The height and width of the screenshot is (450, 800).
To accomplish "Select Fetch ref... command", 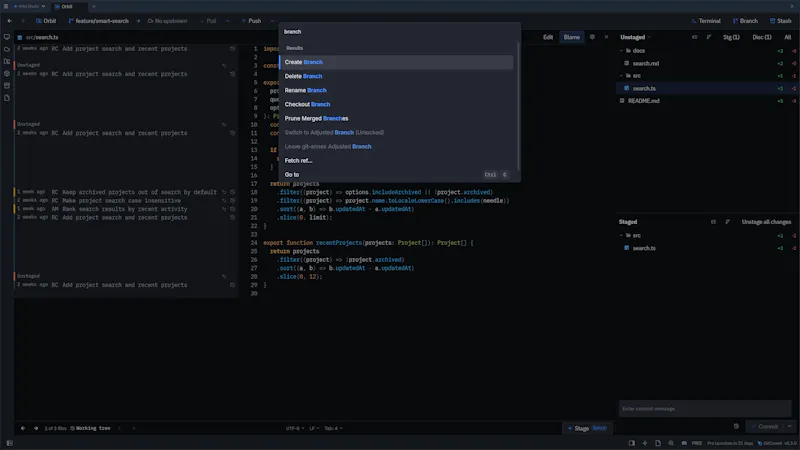I will pos(396,160).
